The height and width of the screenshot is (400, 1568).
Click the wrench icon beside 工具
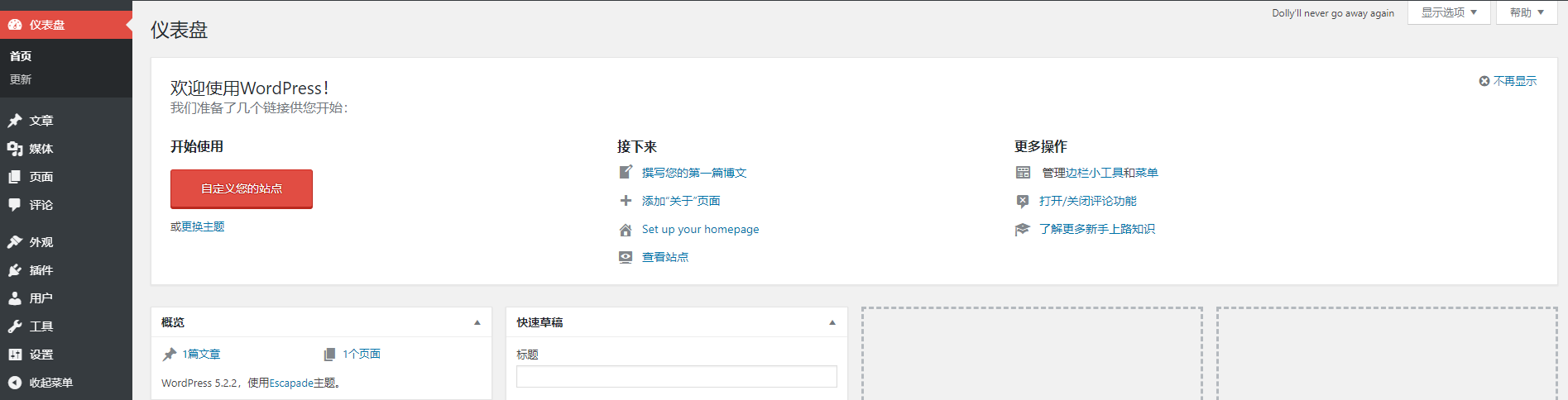point(15,326)
